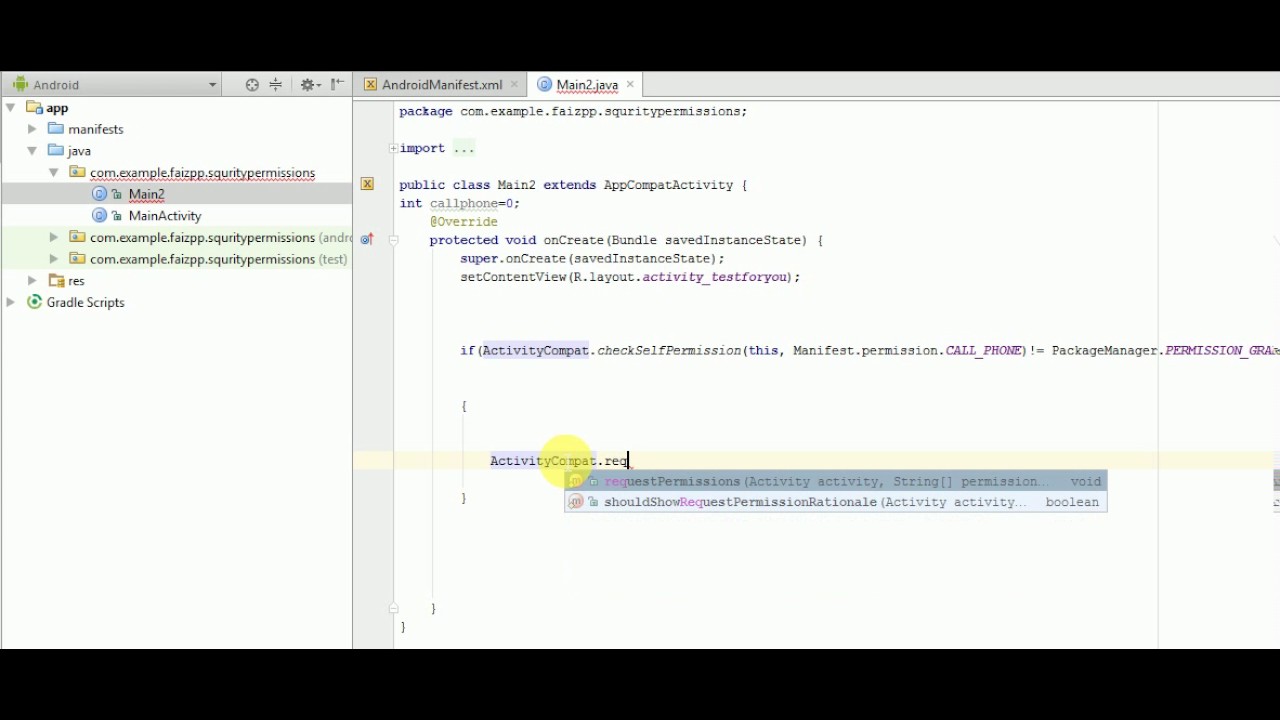Click the 'int callphone=0;' line
Viewport: 1280px width, 720px height.
459,203
